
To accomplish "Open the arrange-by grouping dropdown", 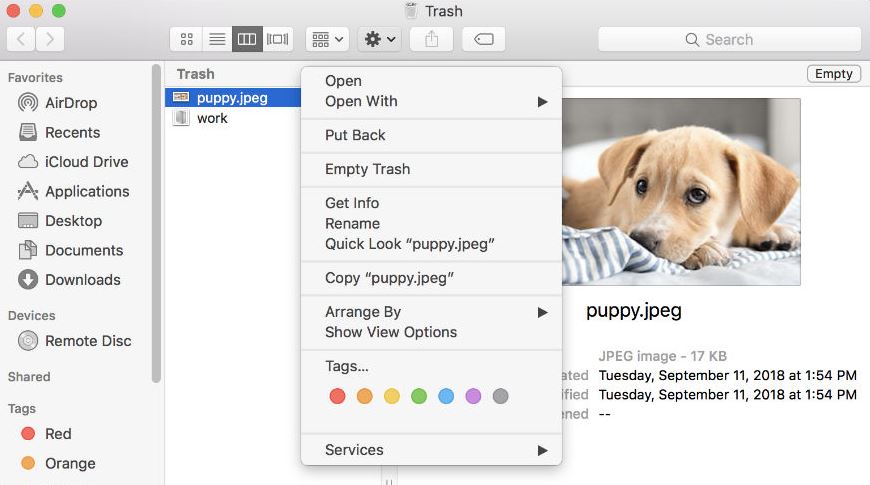I will click(327, 39).
